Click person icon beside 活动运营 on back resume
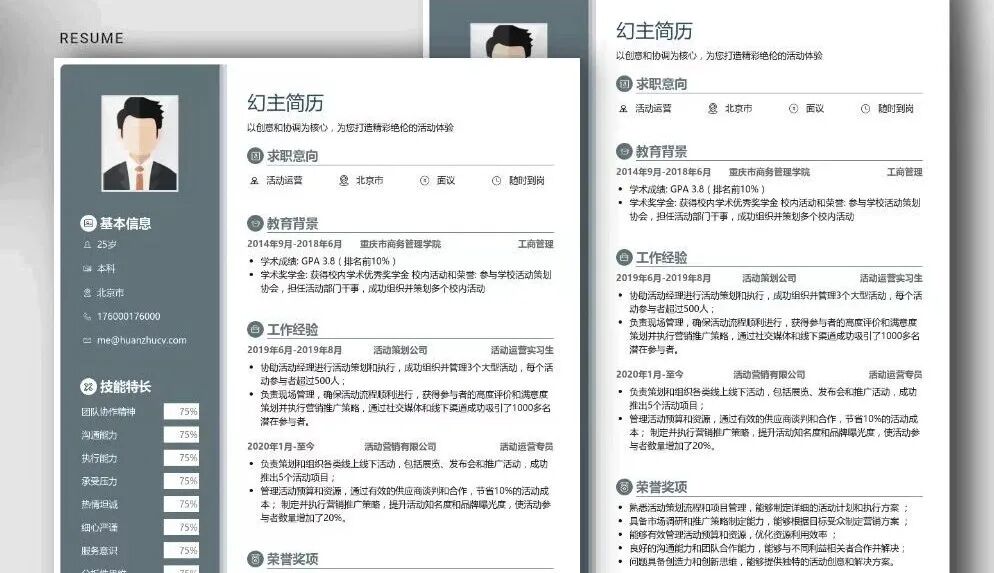 pos(623,109)
